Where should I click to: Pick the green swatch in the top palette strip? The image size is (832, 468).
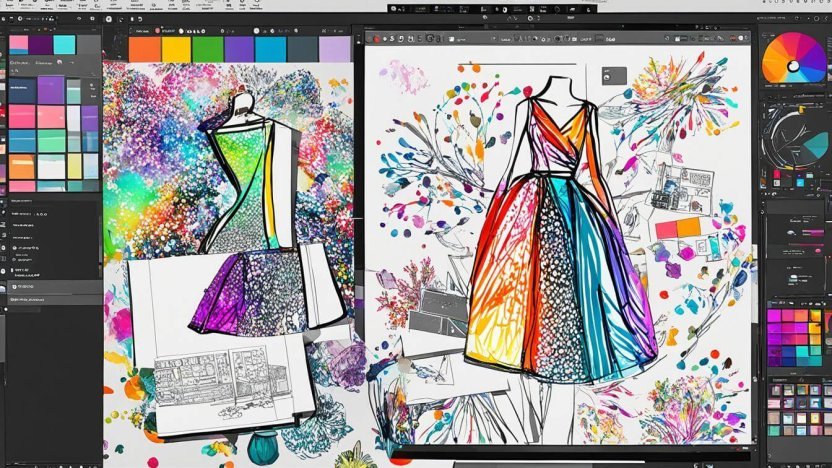tap(207, 49)
